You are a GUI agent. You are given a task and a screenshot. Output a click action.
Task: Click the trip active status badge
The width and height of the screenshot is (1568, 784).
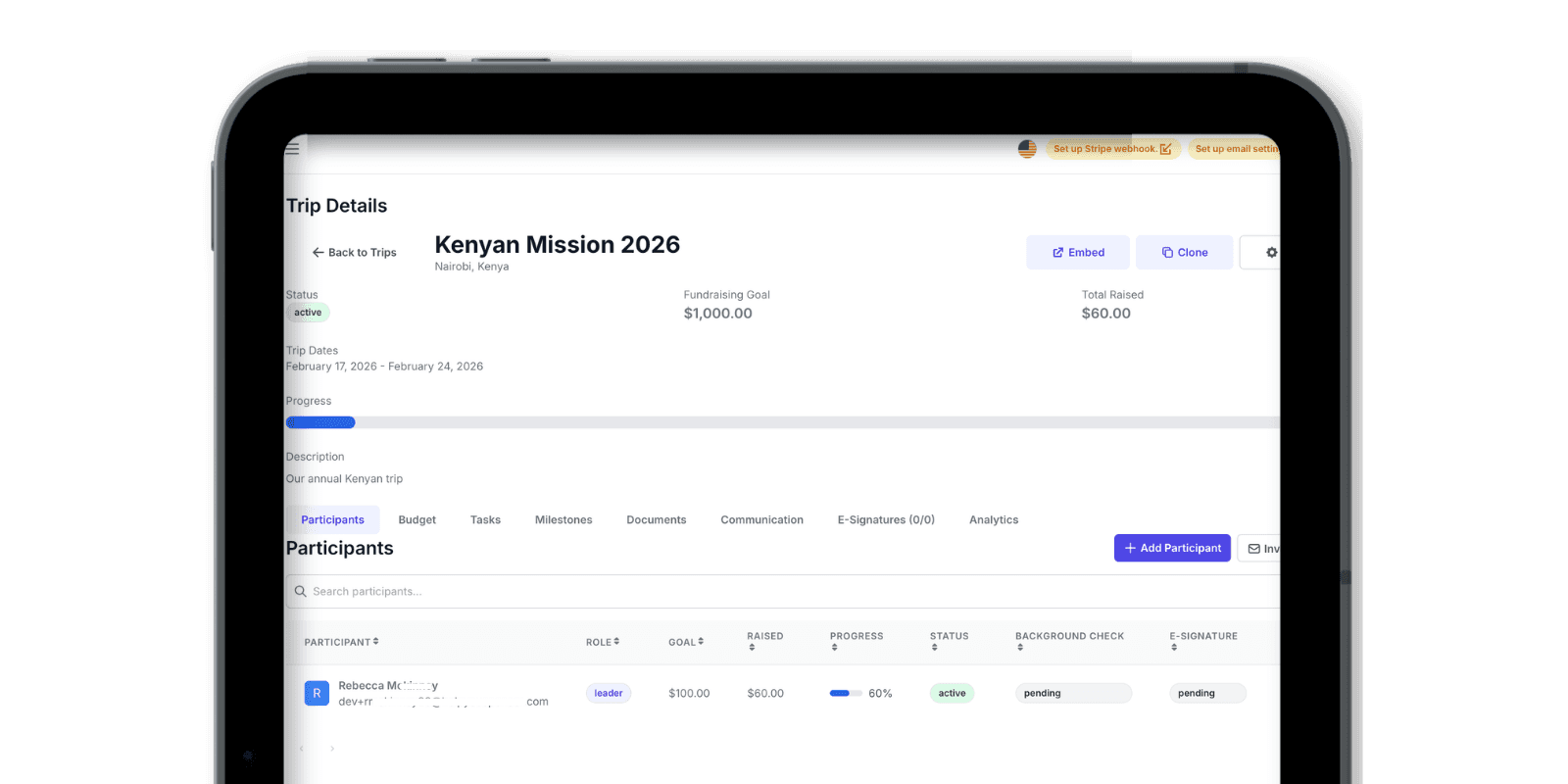(308, 313)
